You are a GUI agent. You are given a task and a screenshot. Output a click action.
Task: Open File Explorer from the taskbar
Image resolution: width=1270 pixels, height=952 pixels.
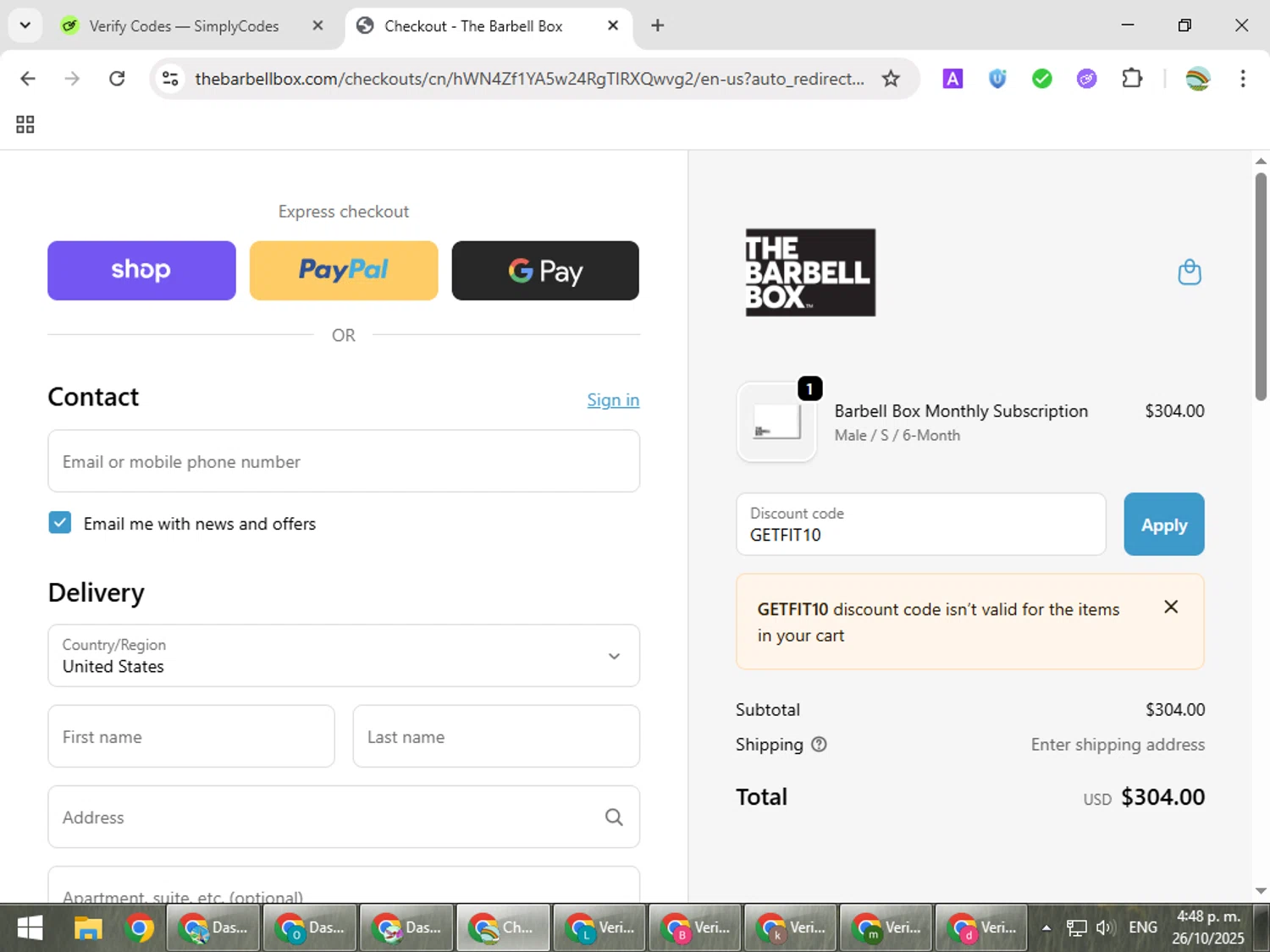pos(88,928)
